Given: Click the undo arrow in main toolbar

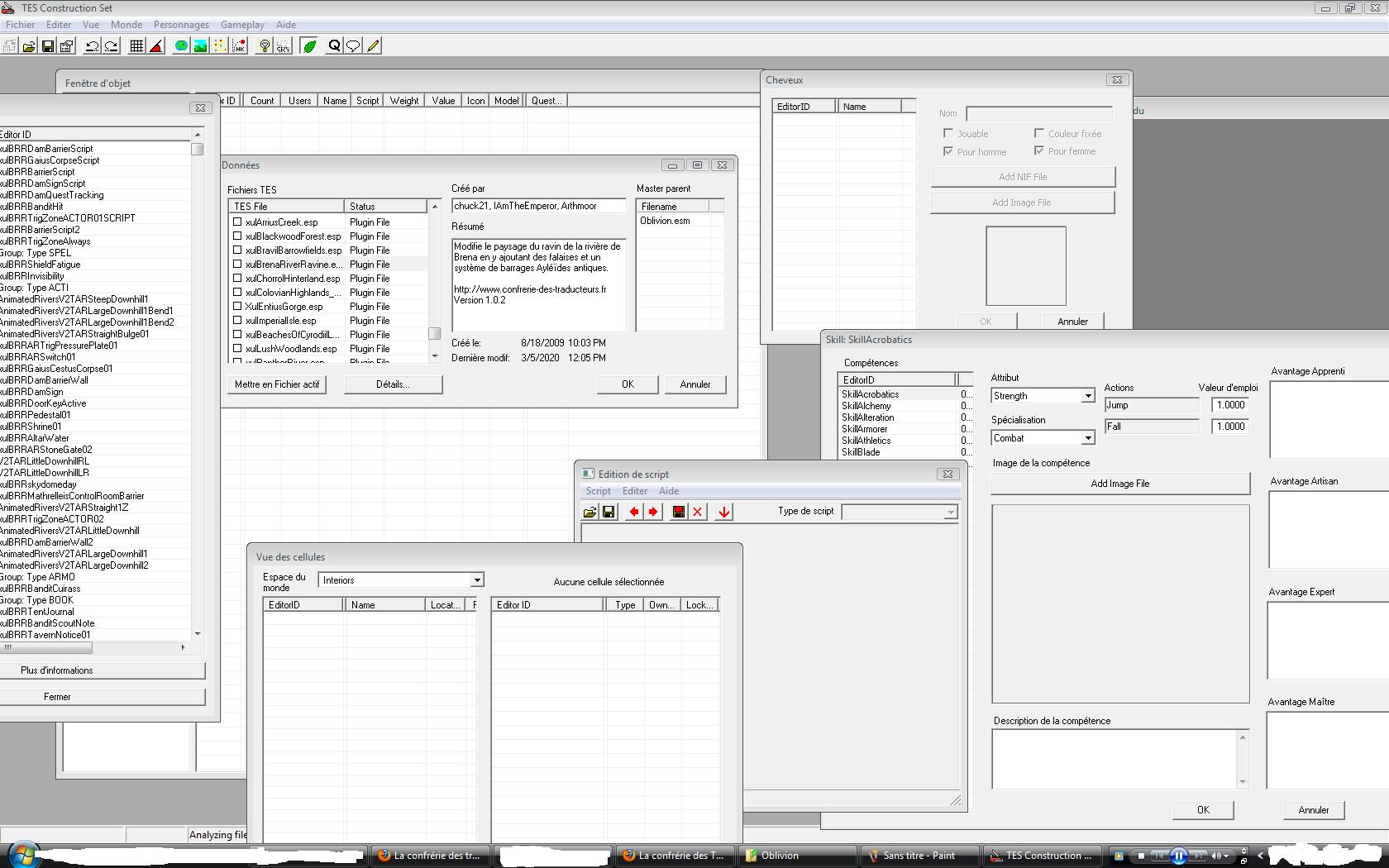Looking at the screenshot, I should [93, 46].
